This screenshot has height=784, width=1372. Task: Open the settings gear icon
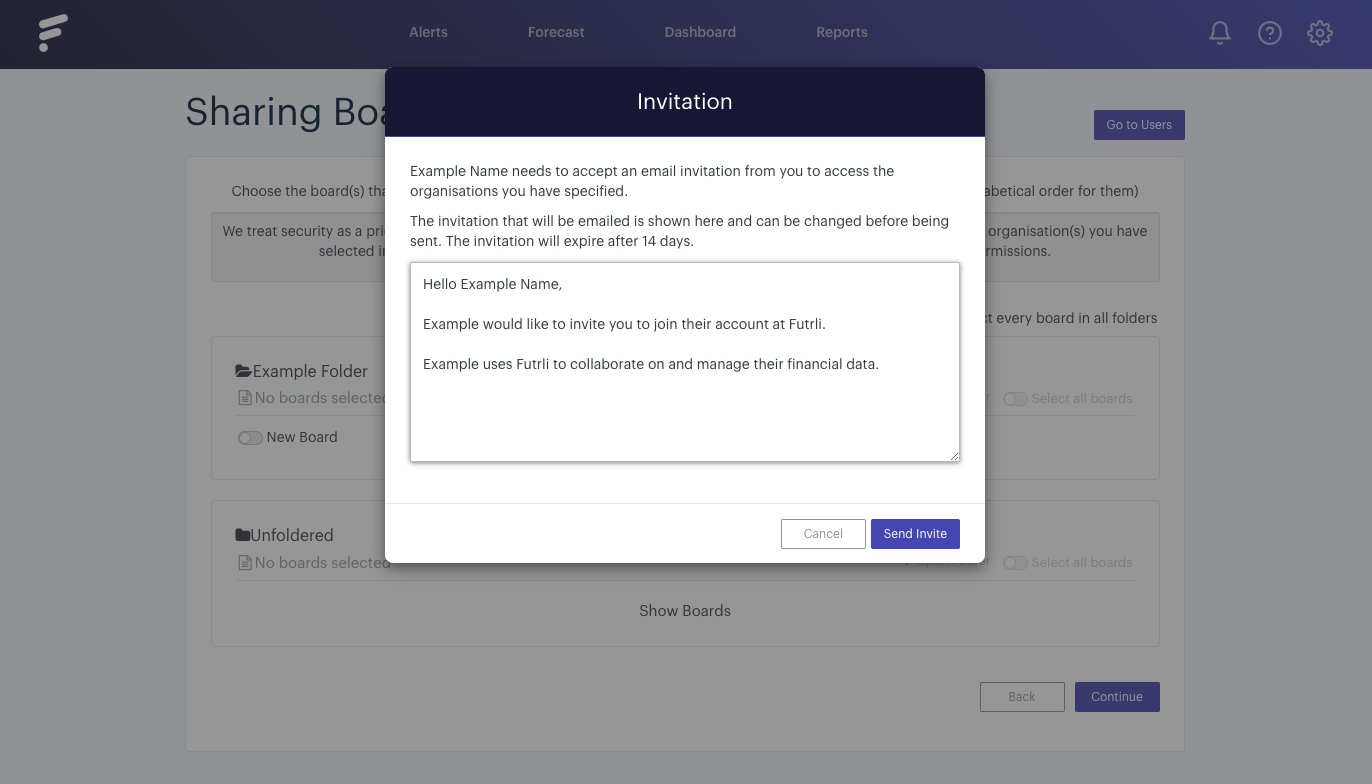[1320, 33]
